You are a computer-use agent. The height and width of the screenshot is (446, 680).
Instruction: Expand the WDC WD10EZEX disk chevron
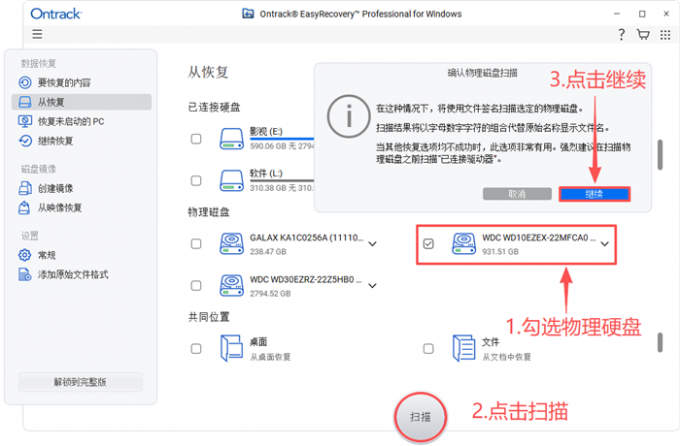click(605, 244)
